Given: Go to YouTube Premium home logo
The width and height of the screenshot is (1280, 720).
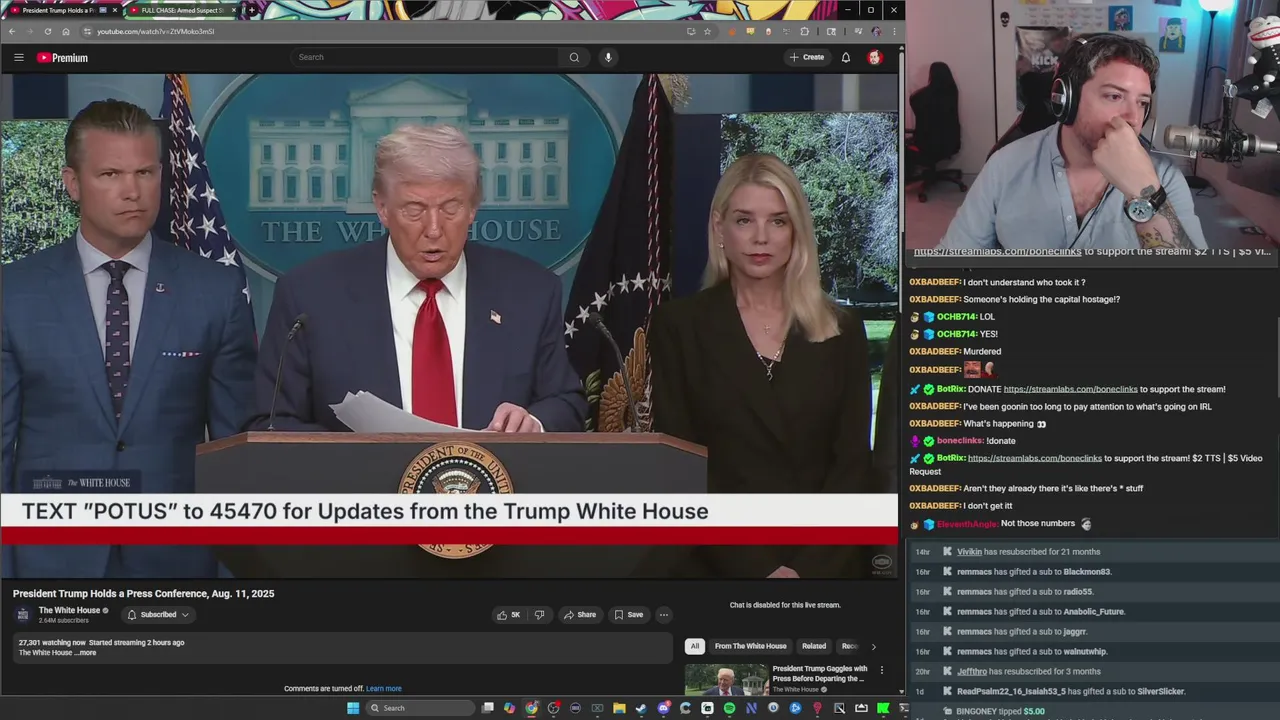Looking at the screenshot, I should (x=62, y=58).
